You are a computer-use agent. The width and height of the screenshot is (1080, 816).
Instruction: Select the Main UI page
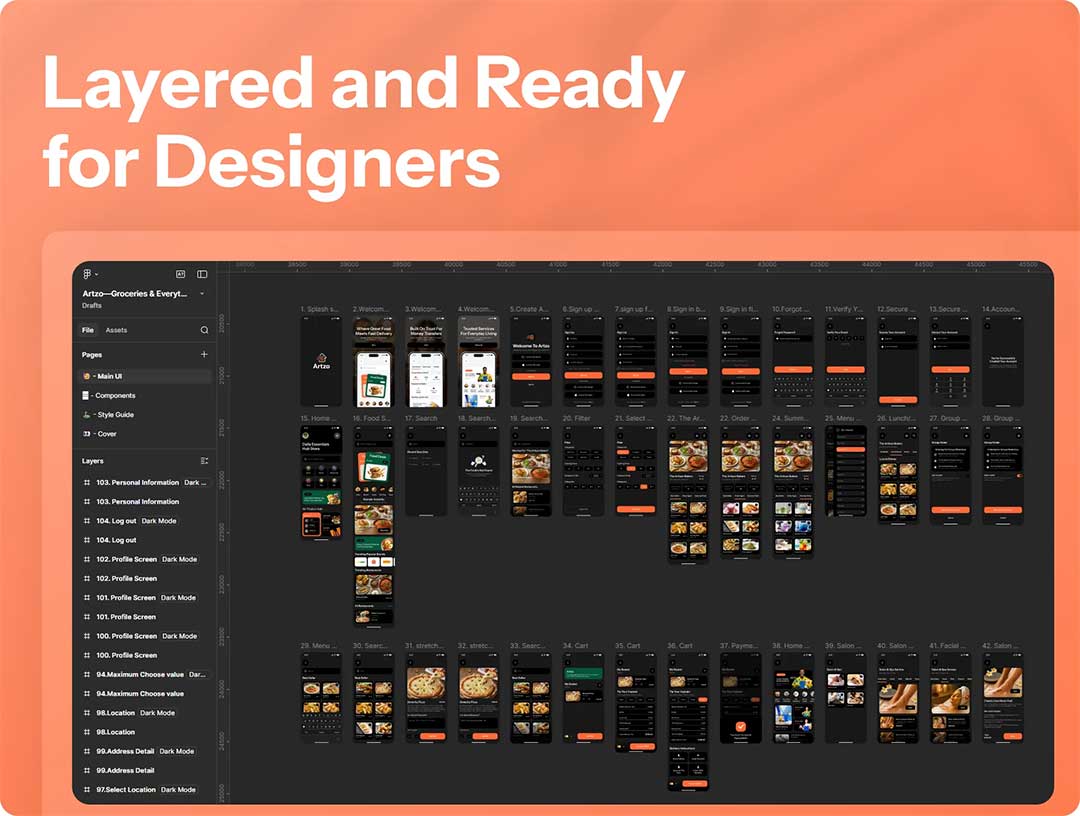tap(110, 377)
